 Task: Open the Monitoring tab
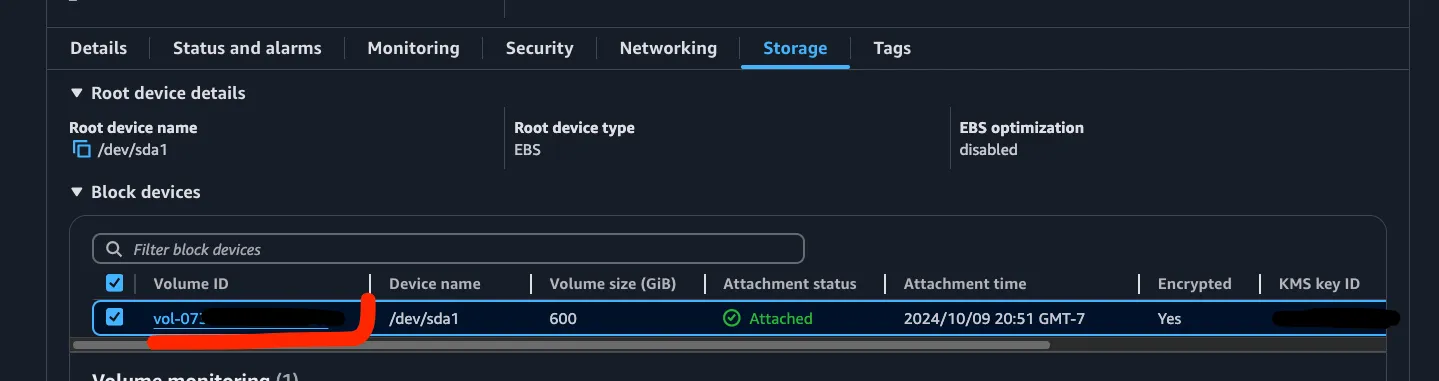click(413, 48)
